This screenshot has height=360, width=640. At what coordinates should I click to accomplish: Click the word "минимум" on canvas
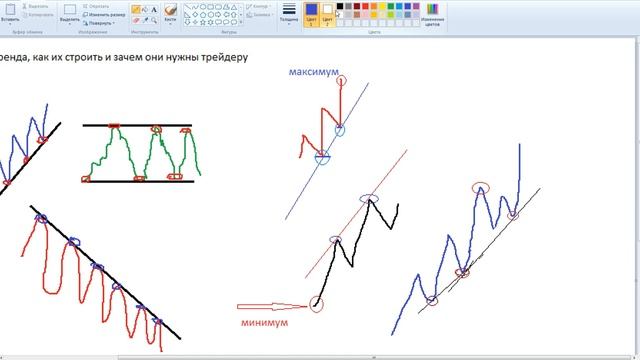[x=264, y=322]
